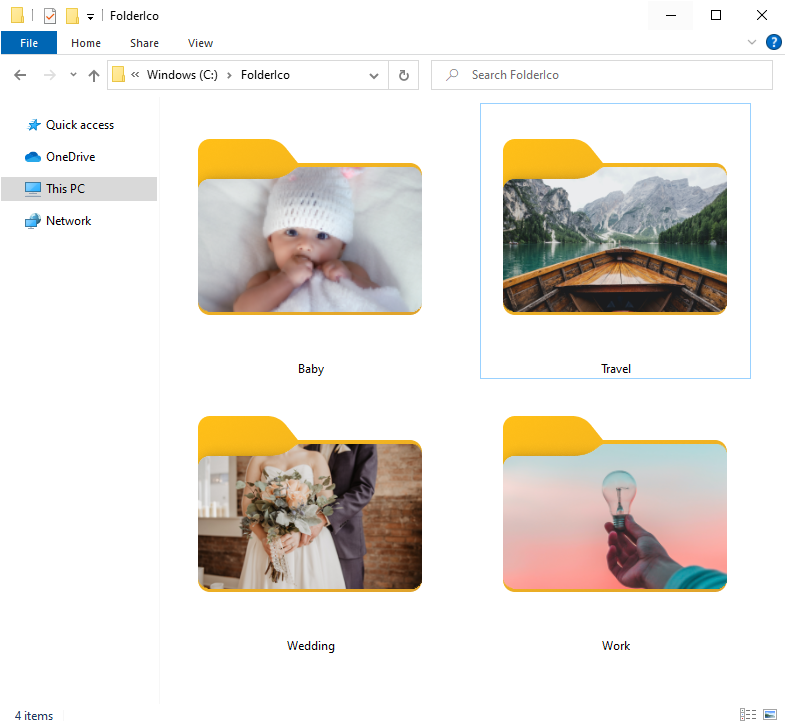Click the double chevron before Windows (C:)
786x728 pixels.
click(x=135, y=75)
